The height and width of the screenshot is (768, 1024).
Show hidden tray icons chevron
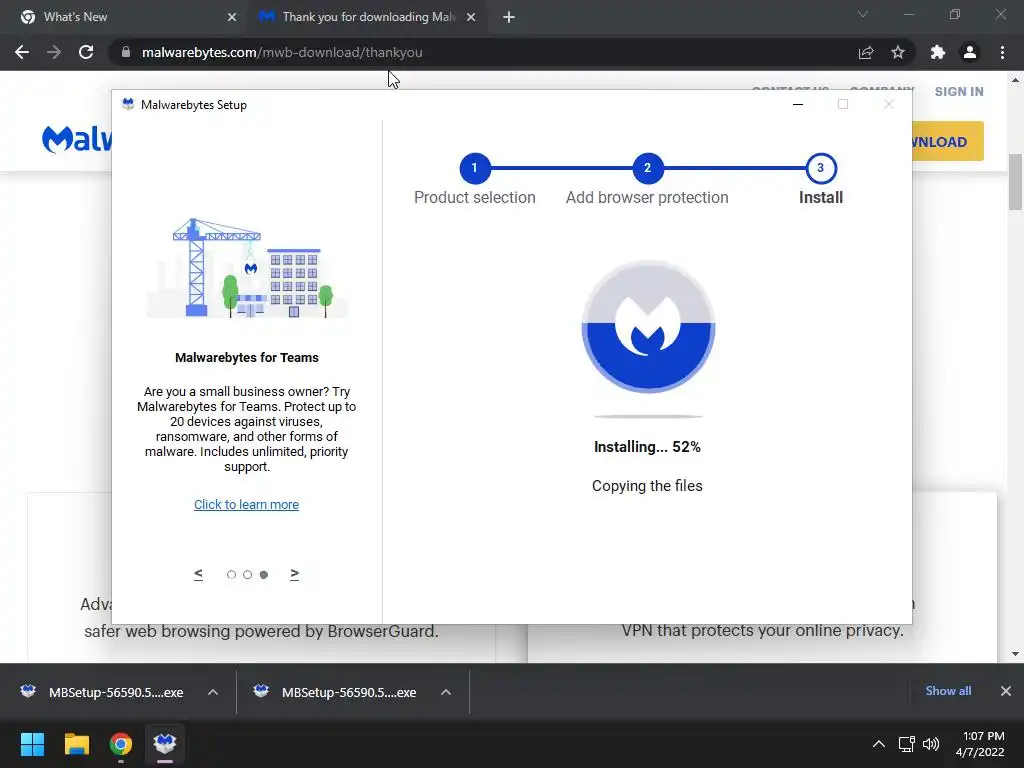(879, 744)
